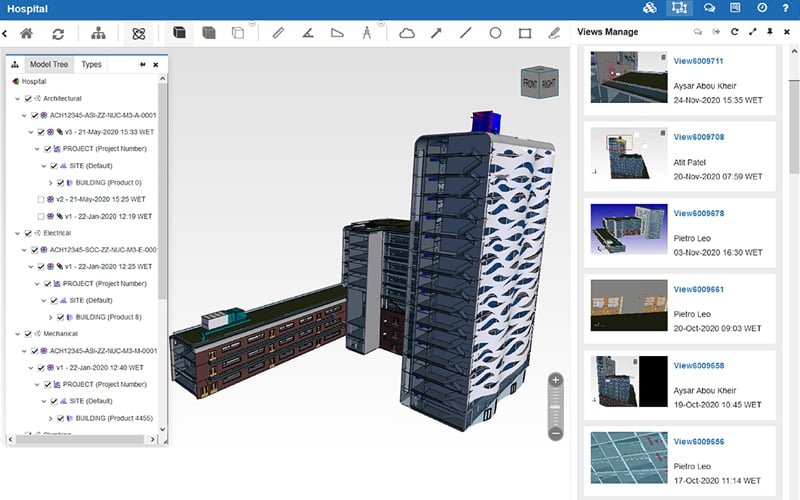Image resolution: width=800 pixels, height=500 pixels.
Task: Collapse the Electrical tree node
Action: click(x=18, y=233)
